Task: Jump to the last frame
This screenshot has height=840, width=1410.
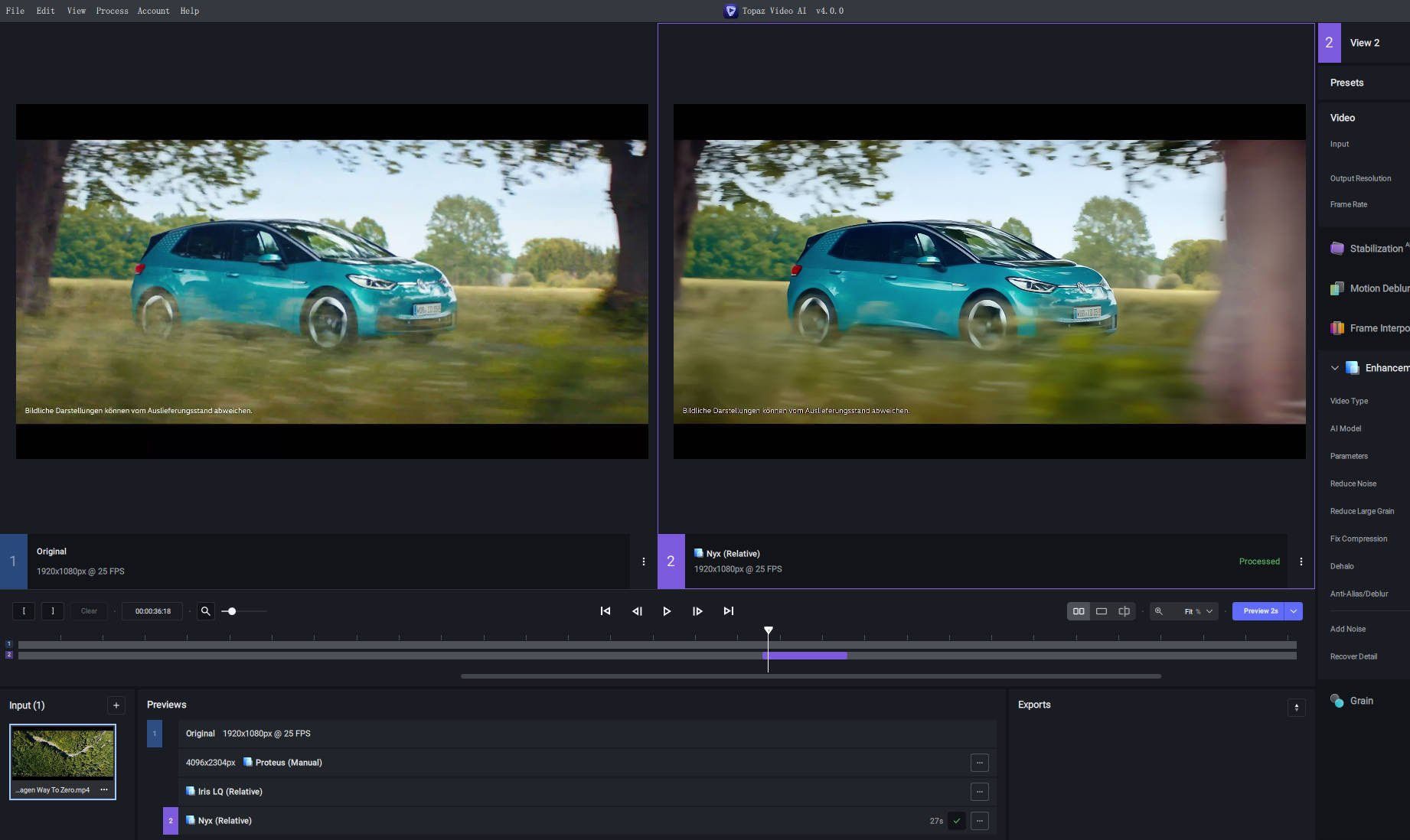Action: (x=728, y=611)
